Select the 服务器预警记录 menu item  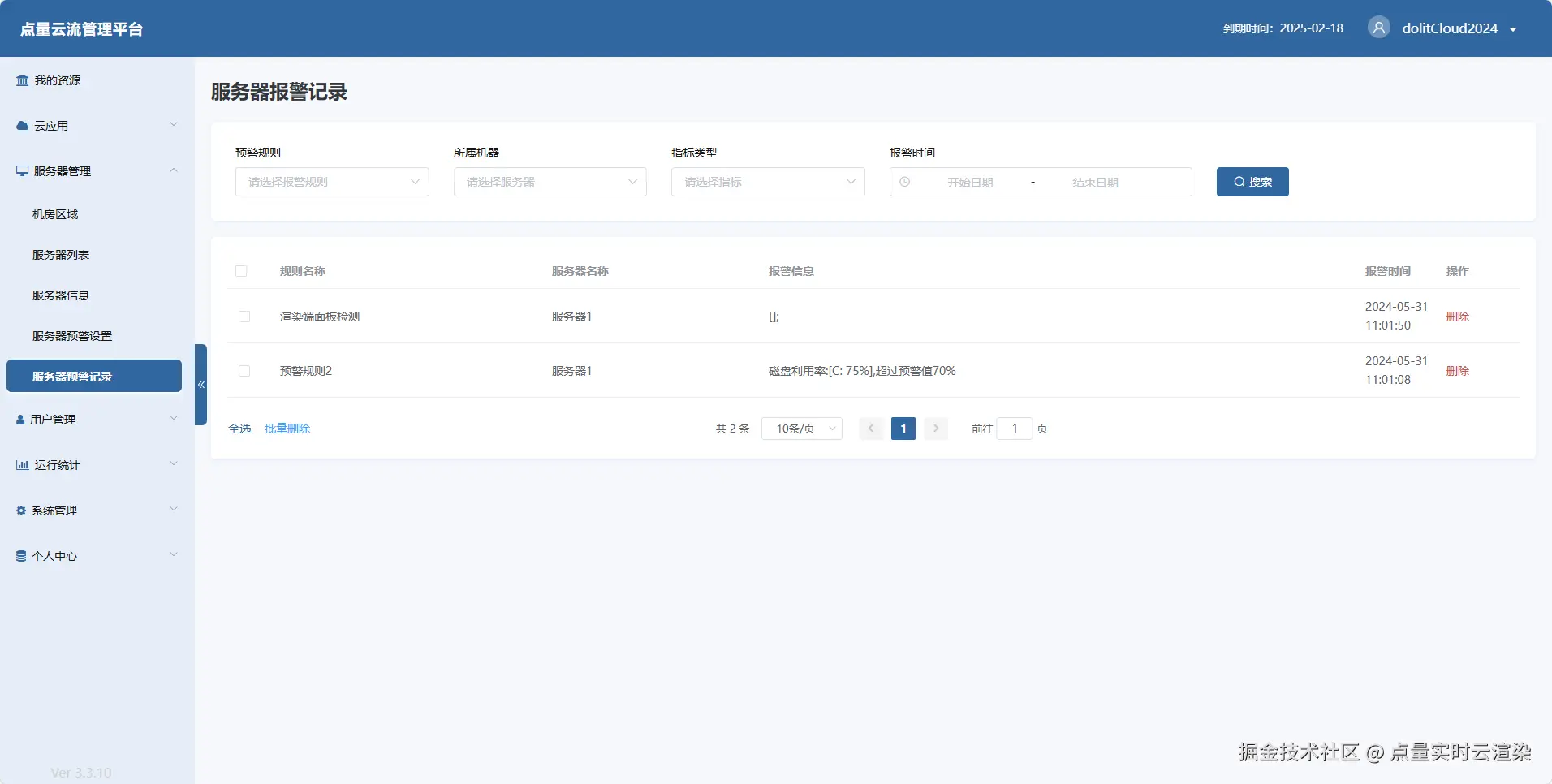(x=94, y=376)
